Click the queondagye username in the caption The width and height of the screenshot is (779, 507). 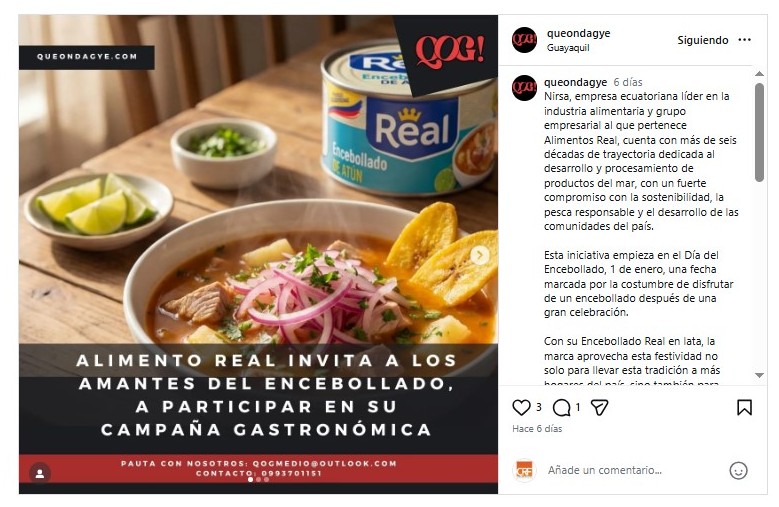tap(575, 82)
